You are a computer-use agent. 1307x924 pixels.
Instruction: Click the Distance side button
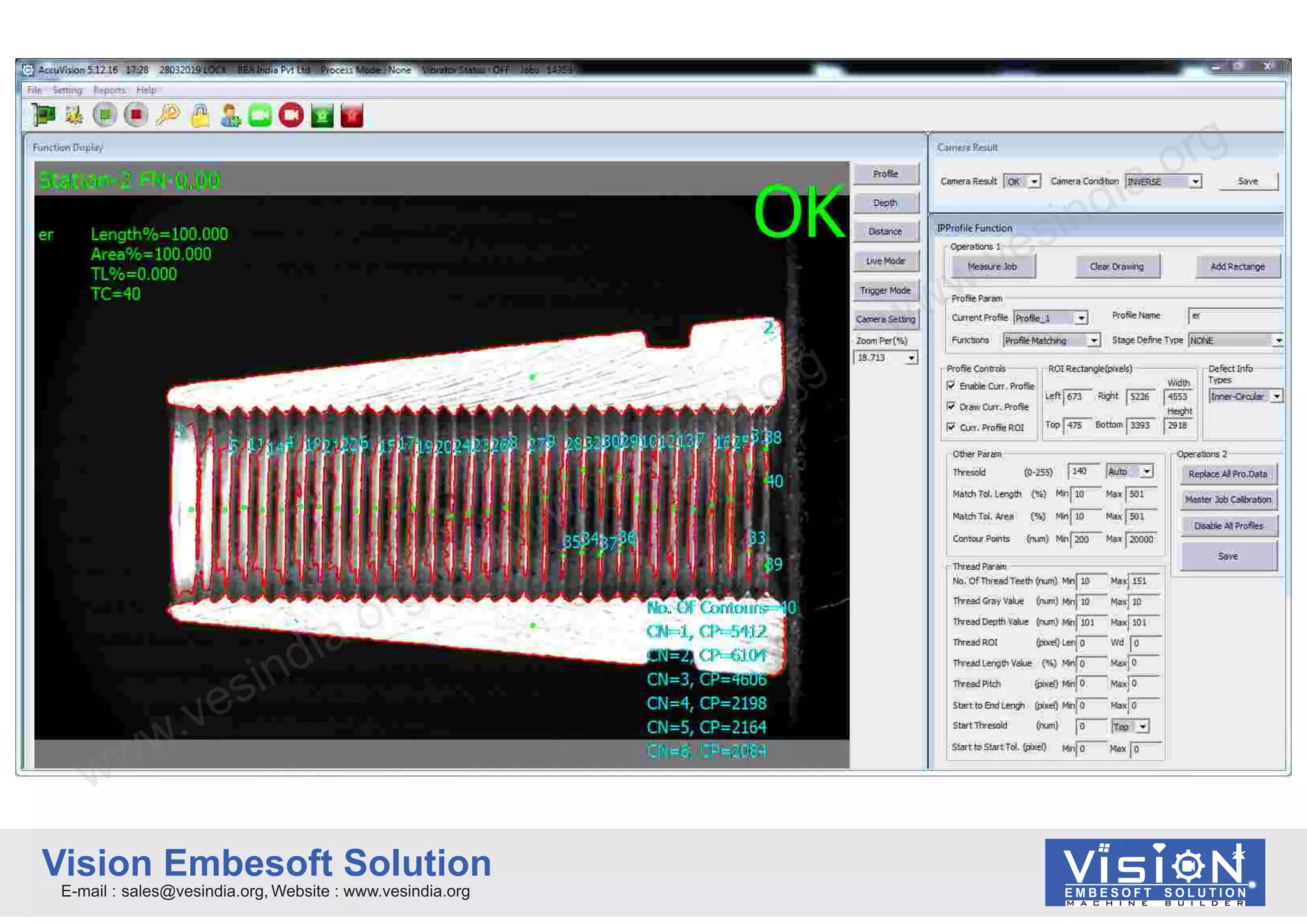click(886, 232)
